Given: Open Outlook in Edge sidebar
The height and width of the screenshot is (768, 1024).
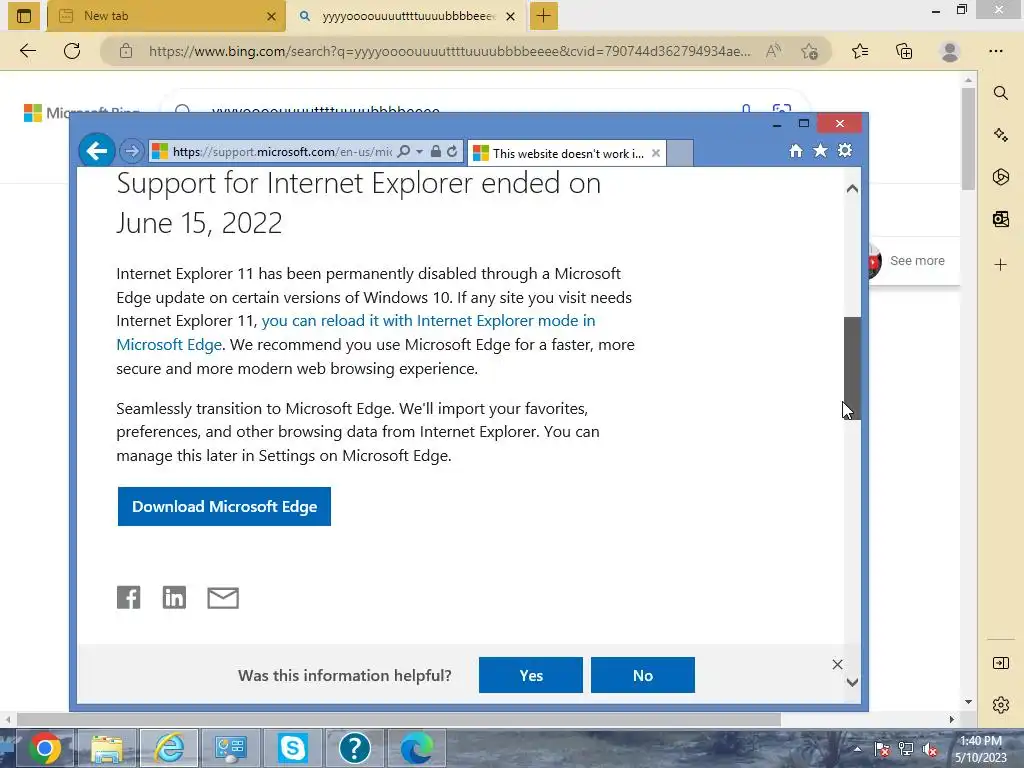Looking at the screenshot, I should coord(1000,219).
